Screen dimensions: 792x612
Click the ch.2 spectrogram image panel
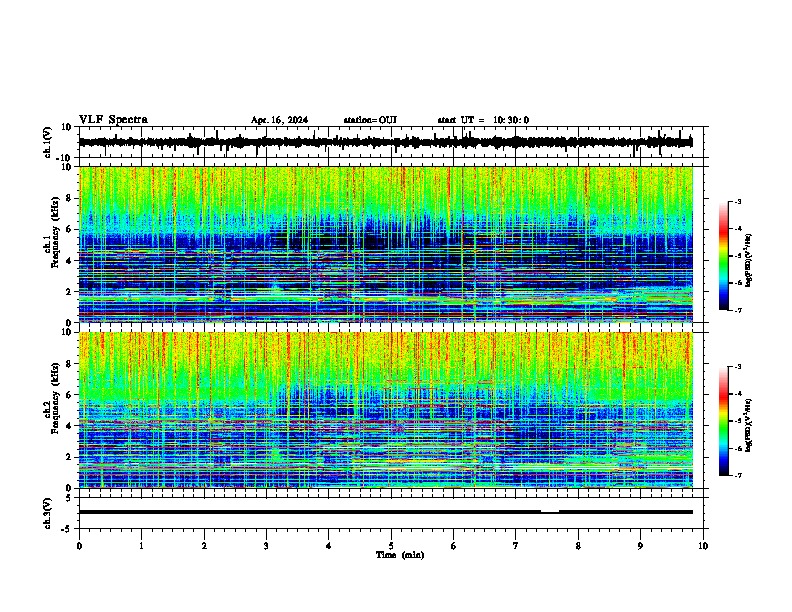(x=386, y=410)
